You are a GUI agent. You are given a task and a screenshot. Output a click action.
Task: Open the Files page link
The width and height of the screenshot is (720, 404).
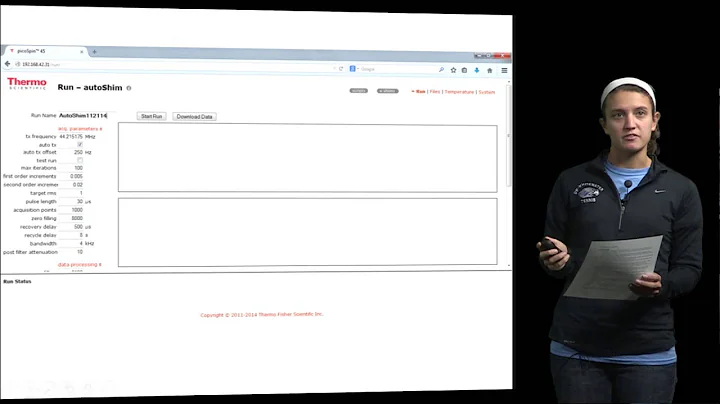pyautogui.click(x=435, y=92)
